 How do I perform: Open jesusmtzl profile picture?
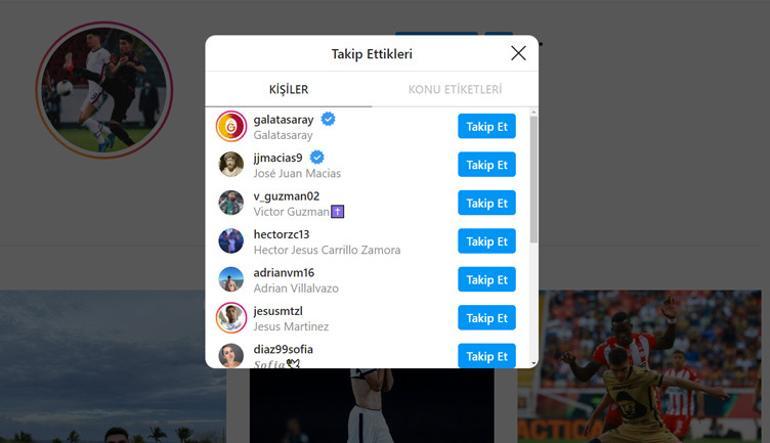tap(231, 318)
